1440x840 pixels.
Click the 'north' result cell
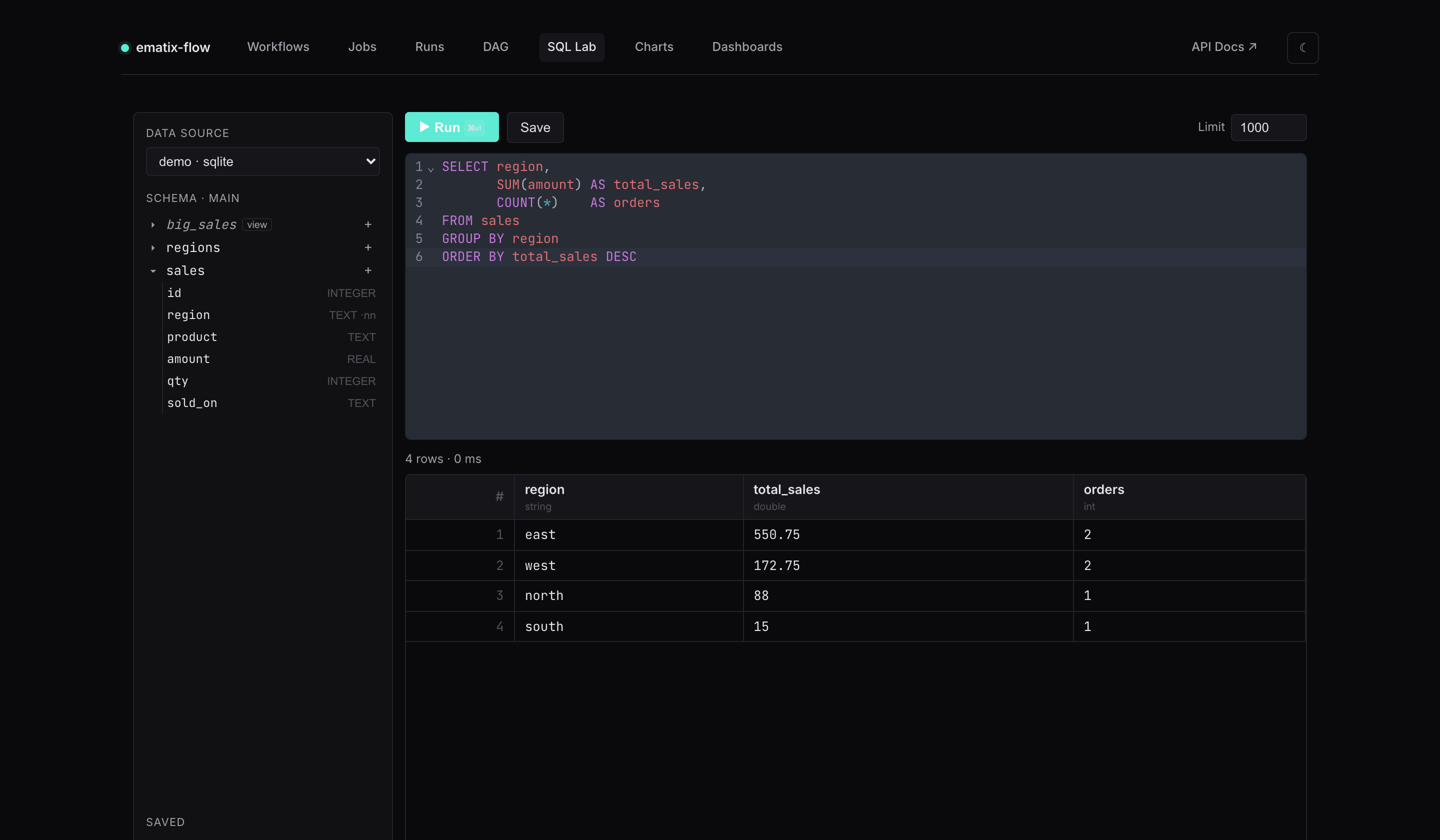[x=628, y=596]
